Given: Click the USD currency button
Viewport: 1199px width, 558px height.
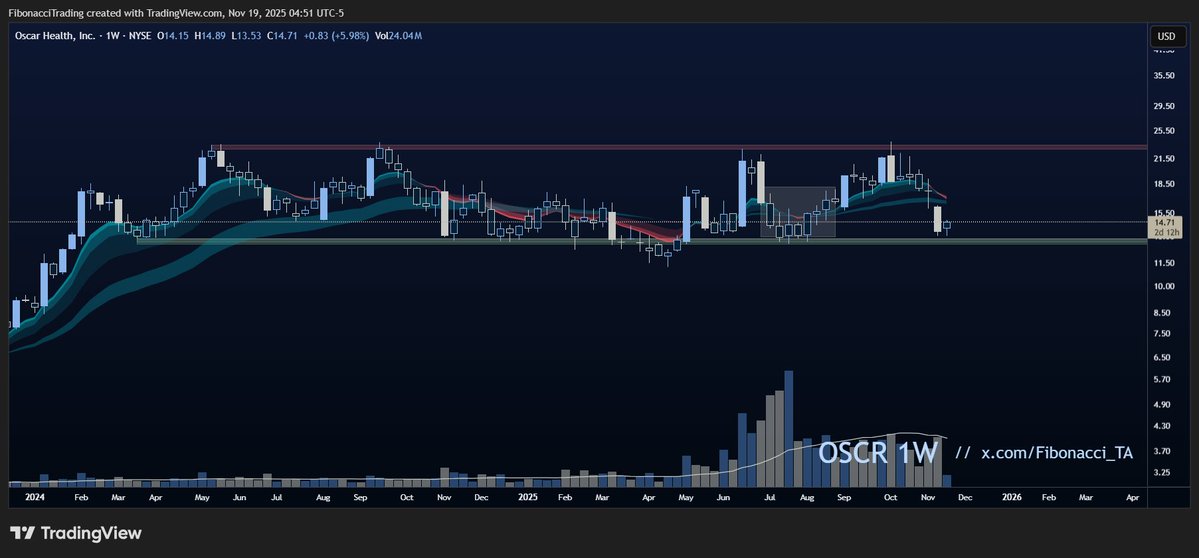Looking at the screenshot, I should pos(1166,36).
